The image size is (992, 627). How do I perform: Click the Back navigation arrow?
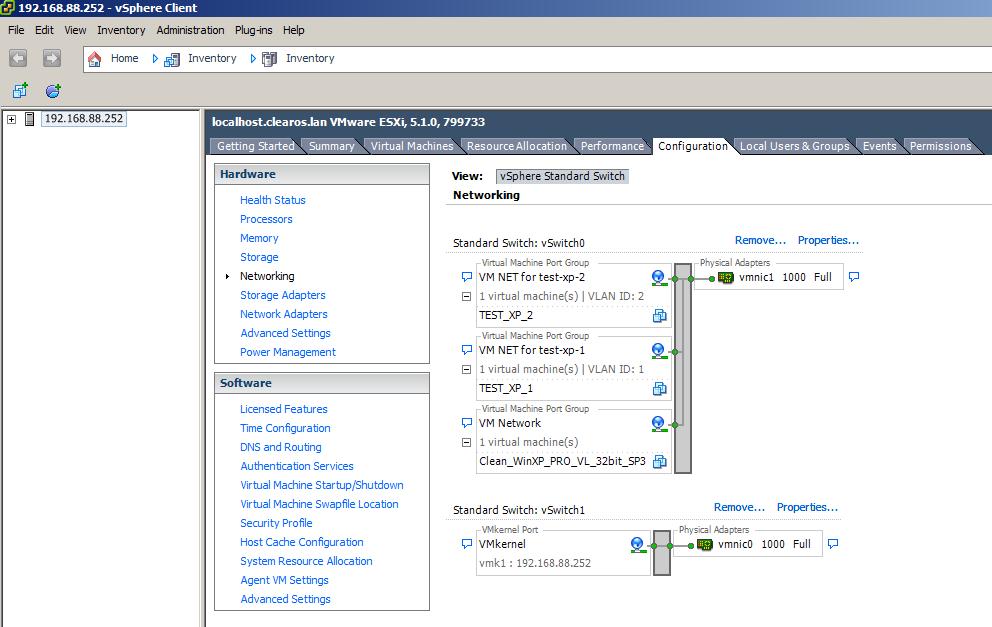point(18,58)
